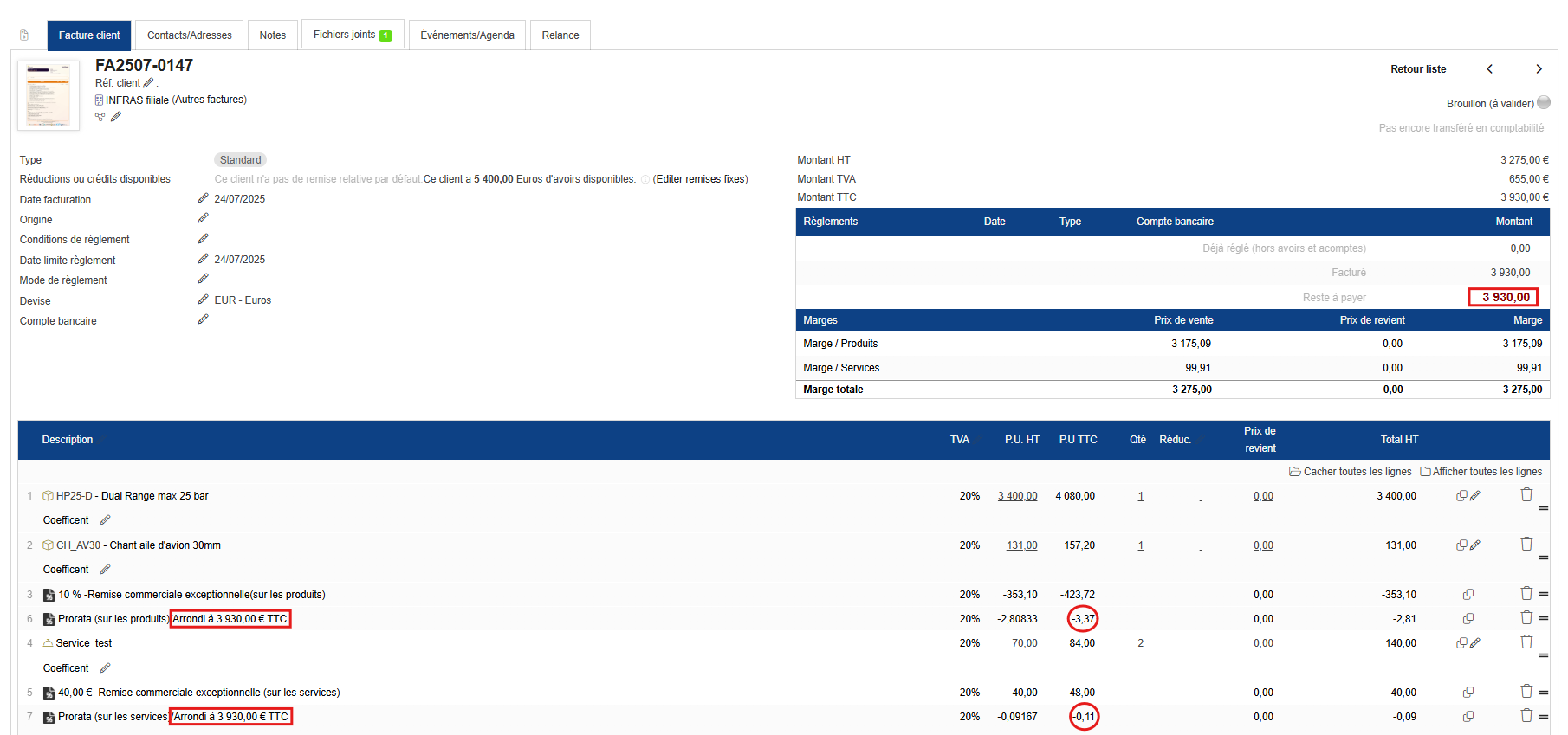1568x735 pixels.
Task: Edit the Coefficent of CH_AV30 line
Action: [106, 570]
